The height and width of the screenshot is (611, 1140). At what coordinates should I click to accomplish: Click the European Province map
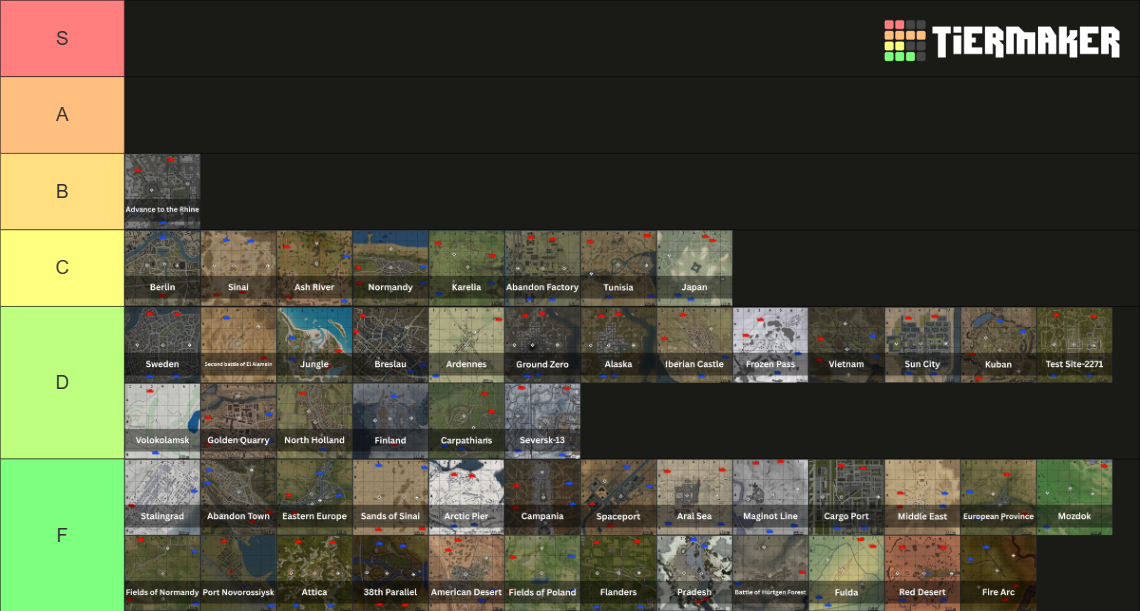coord(998,497)
